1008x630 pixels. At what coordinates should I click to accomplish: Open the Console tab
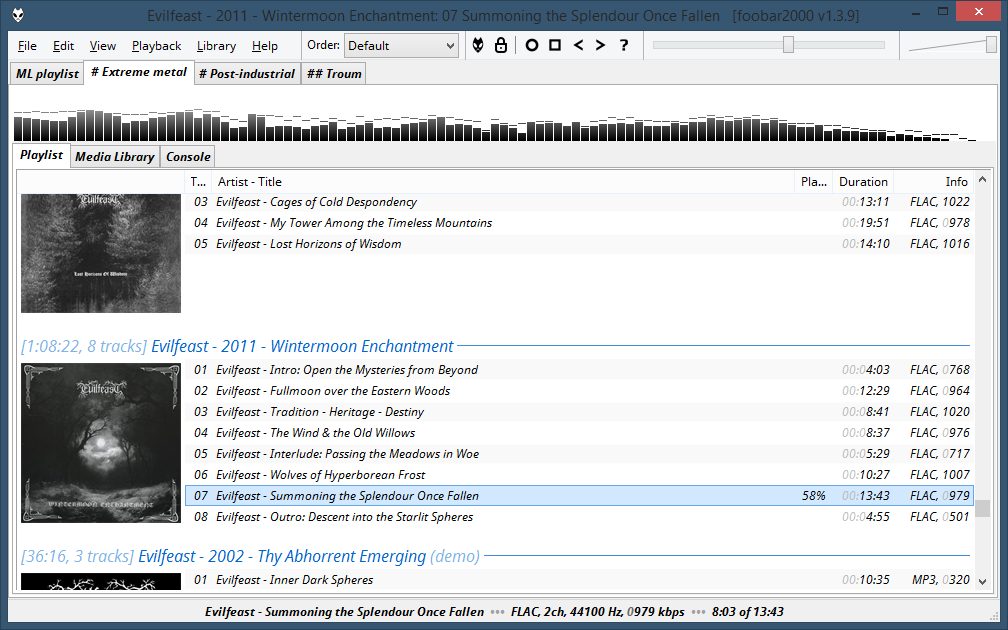click(x=188, y=157)
